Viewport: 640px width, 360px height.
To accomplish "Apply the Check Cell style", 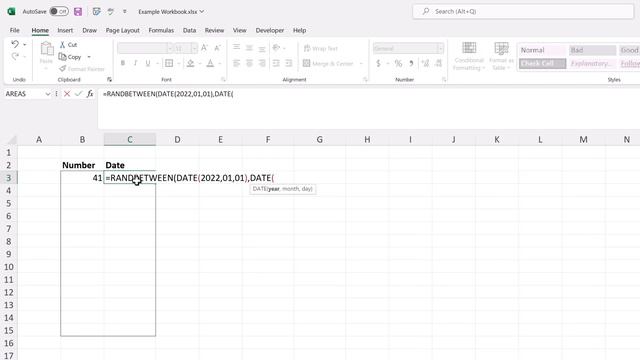I will 542,64.
